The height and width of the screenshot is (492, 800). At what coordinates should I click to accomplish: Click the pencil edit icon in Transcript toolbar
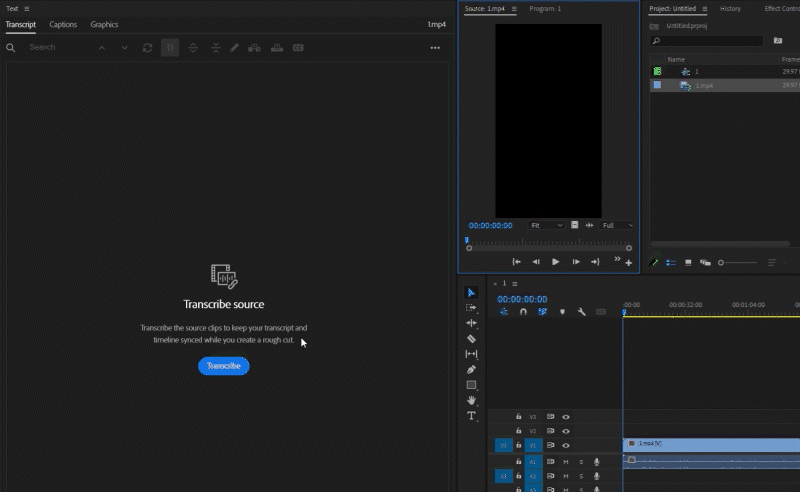(234, 47)
